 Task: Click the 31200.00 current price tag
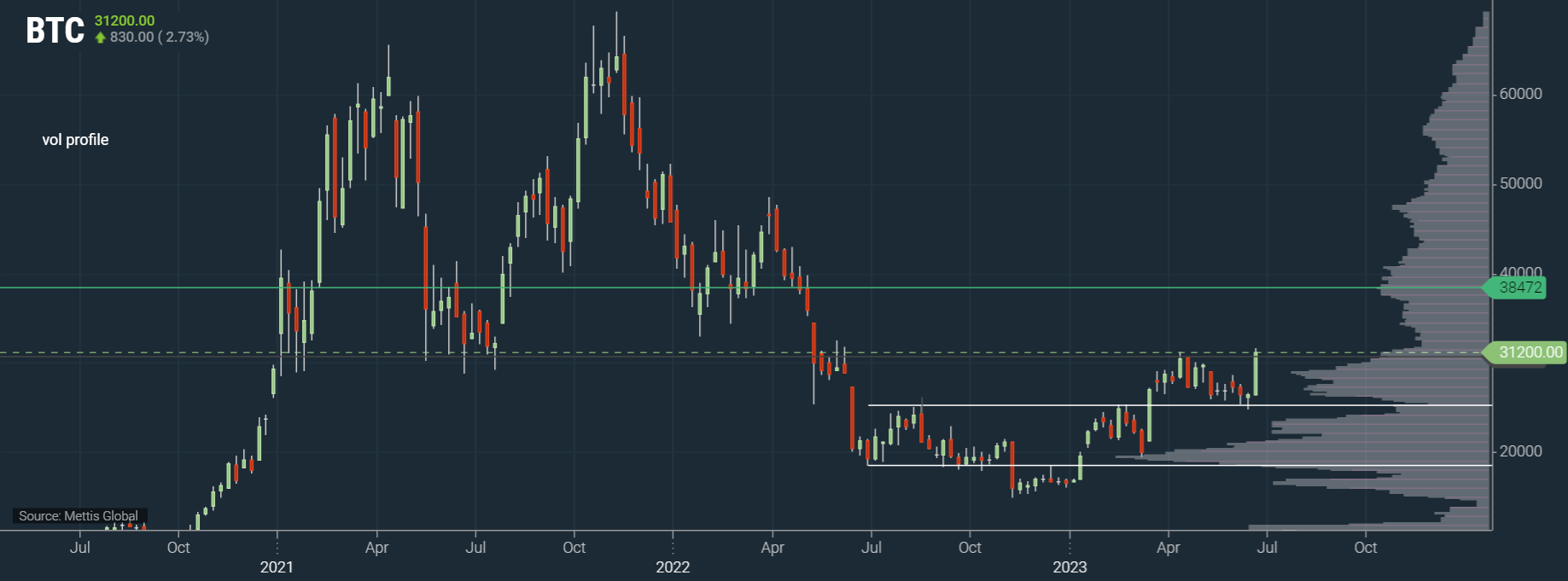click(1526, 352)
